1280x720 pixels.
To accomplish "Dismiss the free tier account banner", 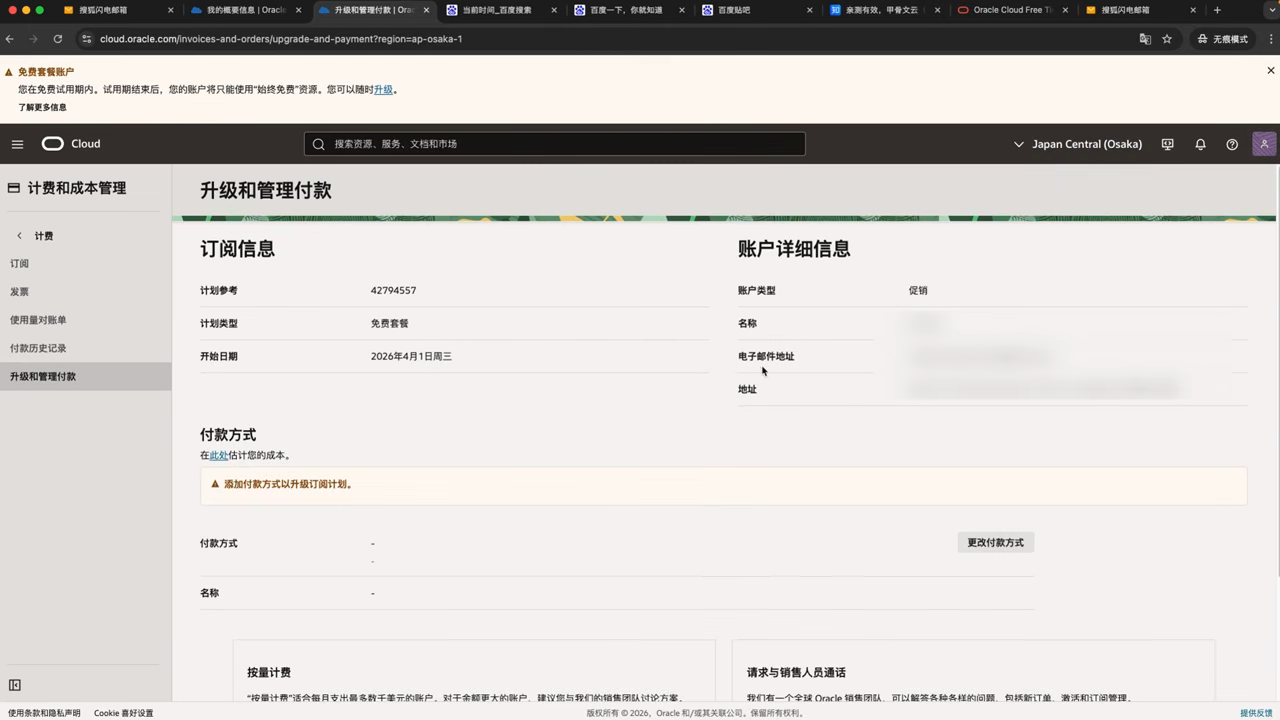I will (1271, 71).
